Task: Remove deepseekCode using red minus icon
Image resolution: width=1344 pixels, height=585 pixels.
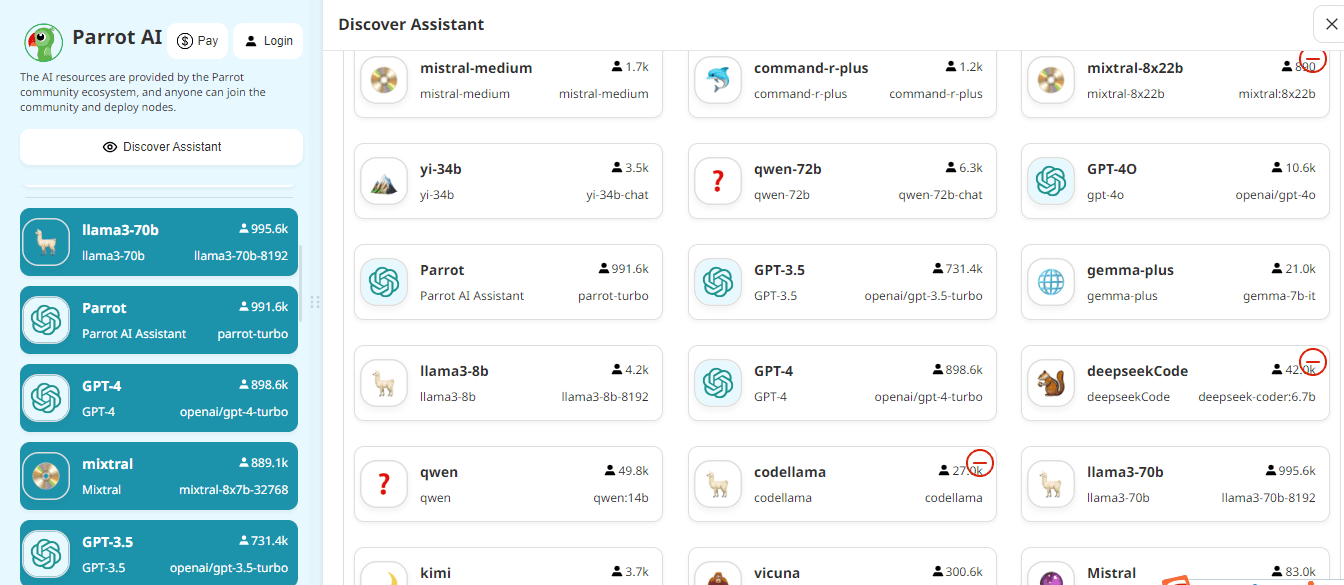Action: point(1313,361)
